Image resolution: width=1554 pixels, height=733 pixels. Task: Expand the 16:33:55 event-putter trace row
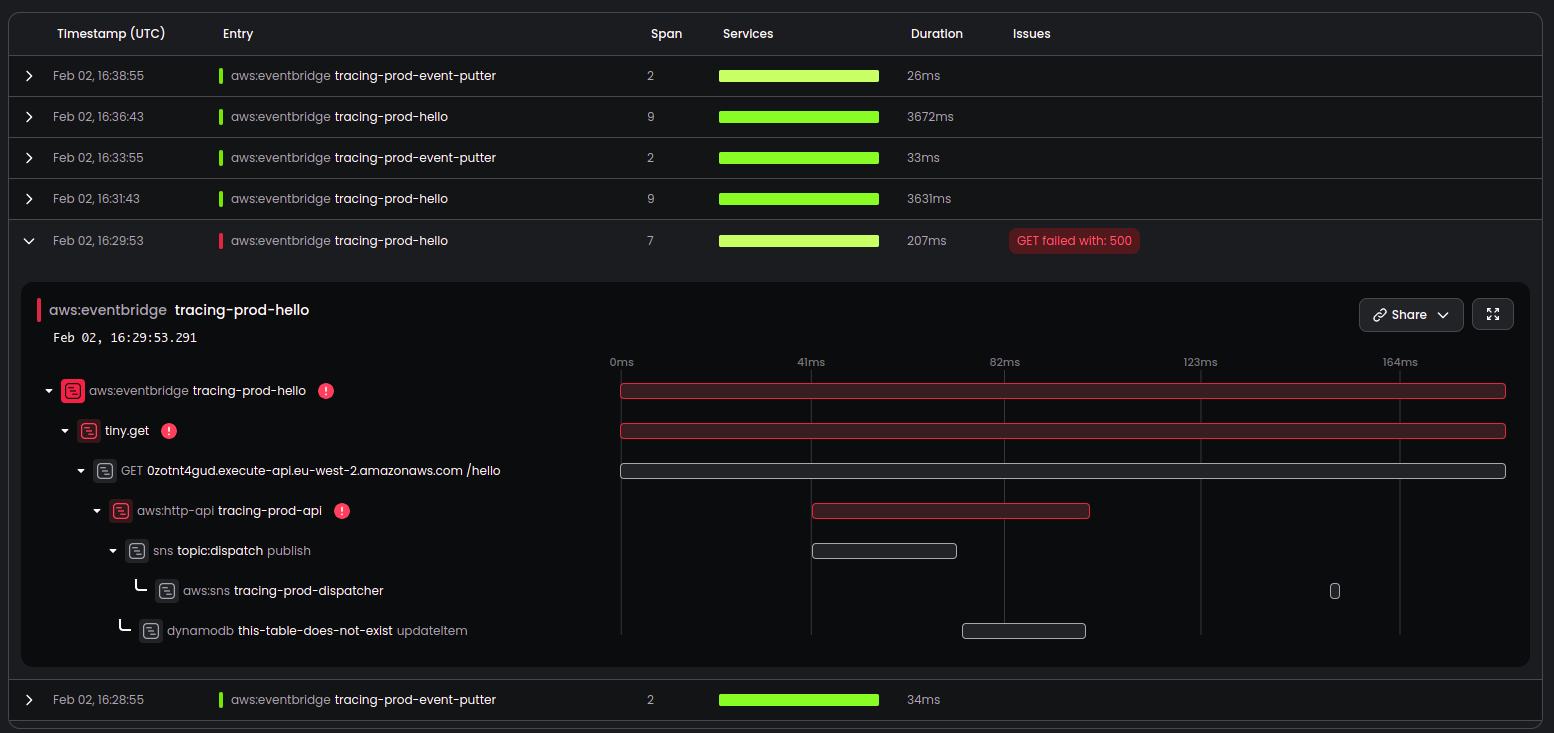point(29,158)
